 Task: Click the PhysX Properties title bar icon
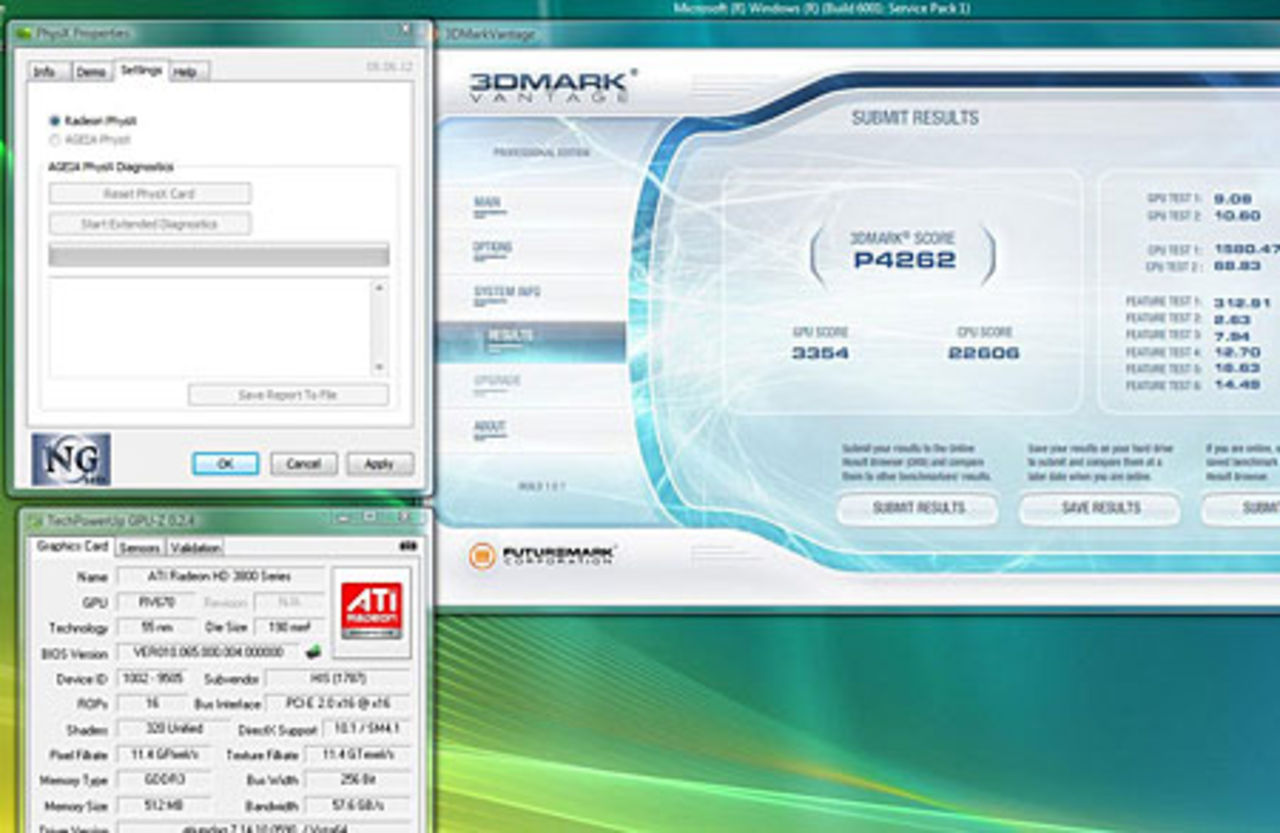click(25, 33)
